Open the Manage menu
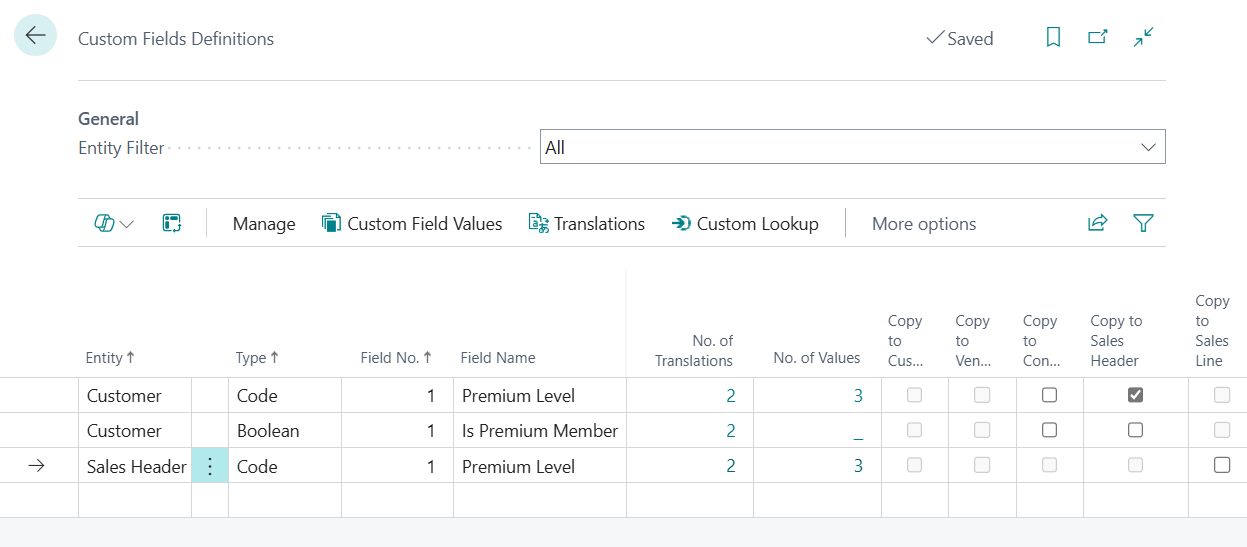 pos(264,224)
